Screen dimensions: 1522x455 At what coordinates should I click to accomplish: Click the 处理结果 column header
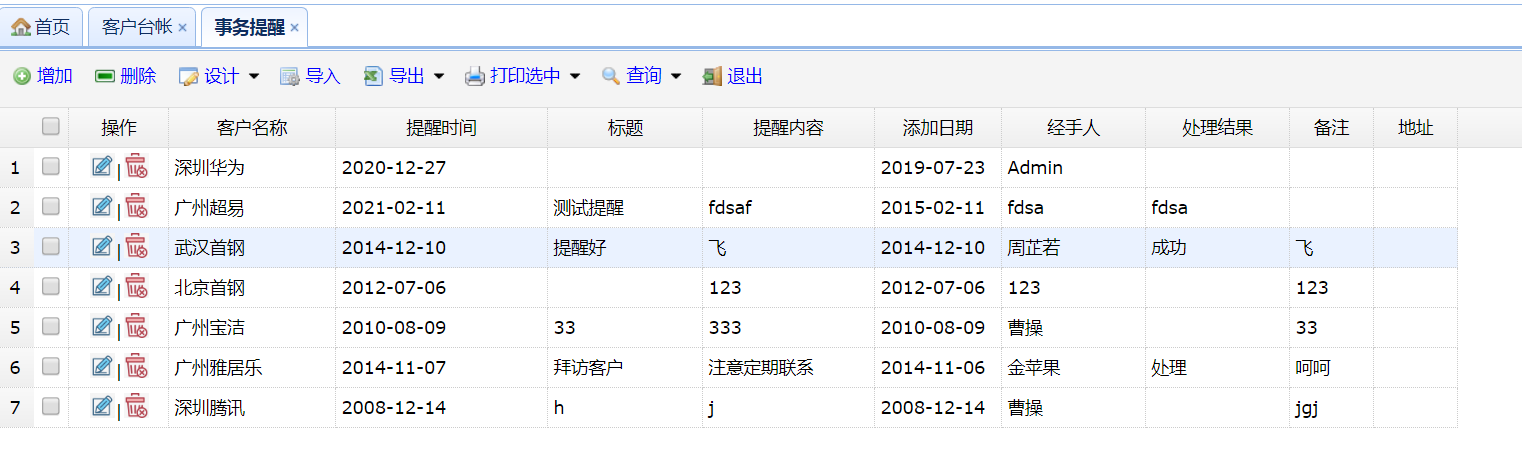point(1217,128)
